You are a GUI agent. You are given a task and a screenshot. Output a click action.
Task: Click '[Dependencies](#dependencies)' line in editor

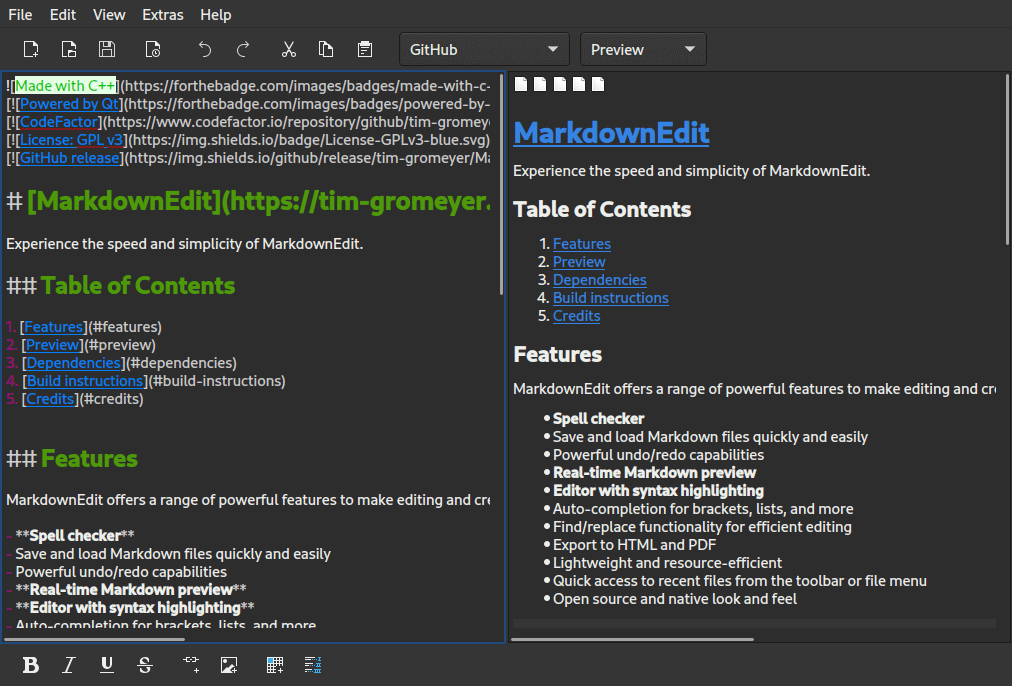pos(121,363)
